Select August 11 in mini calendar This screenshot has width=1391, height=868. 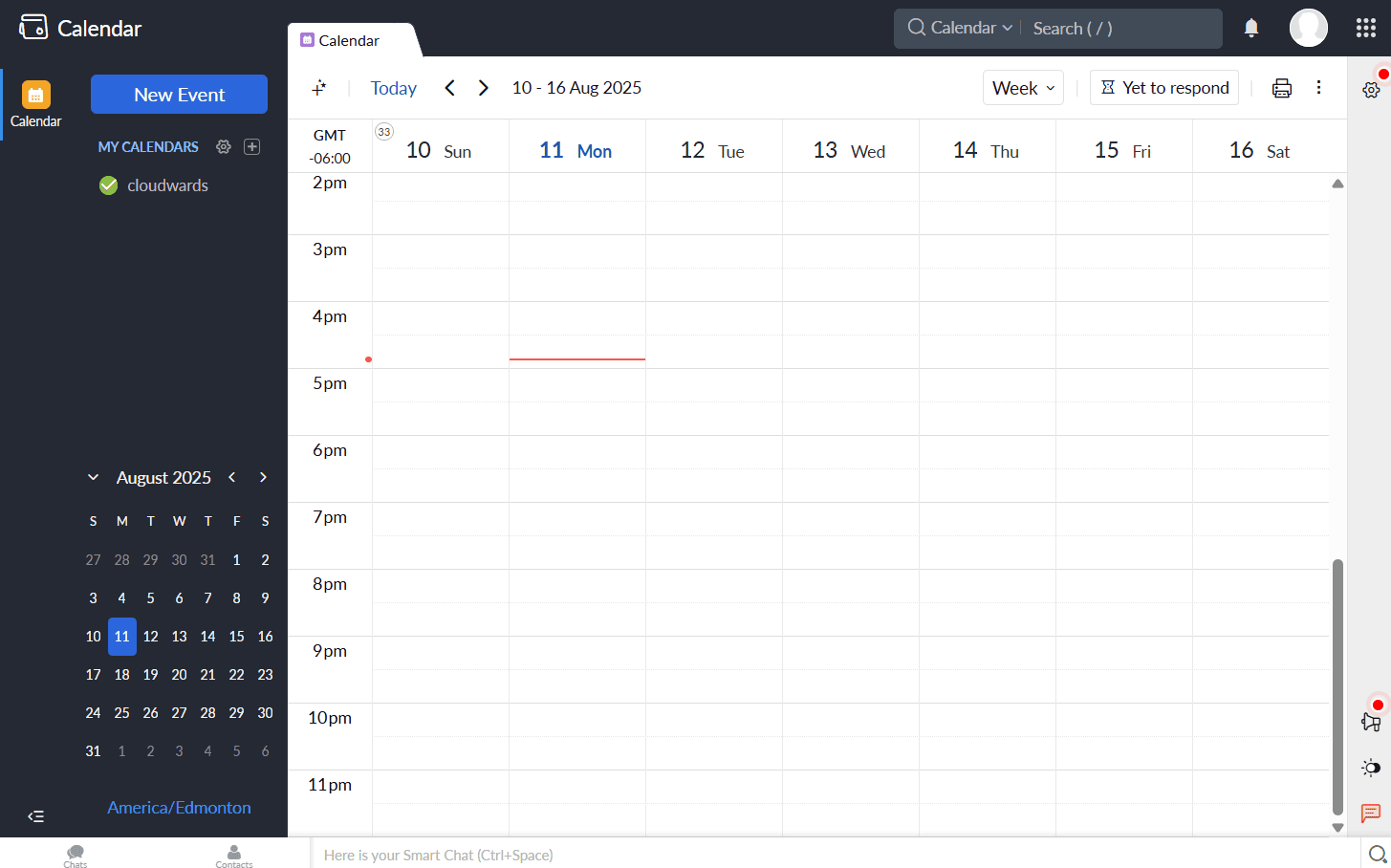click(121, 637)
